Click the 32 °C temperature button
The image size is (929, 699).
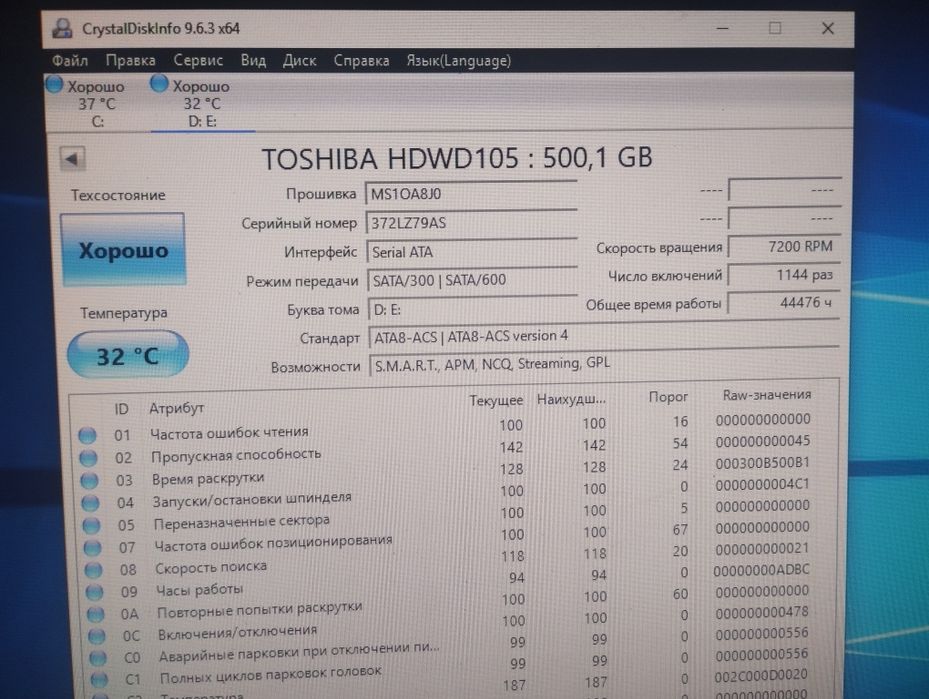(x=128, y=355)
